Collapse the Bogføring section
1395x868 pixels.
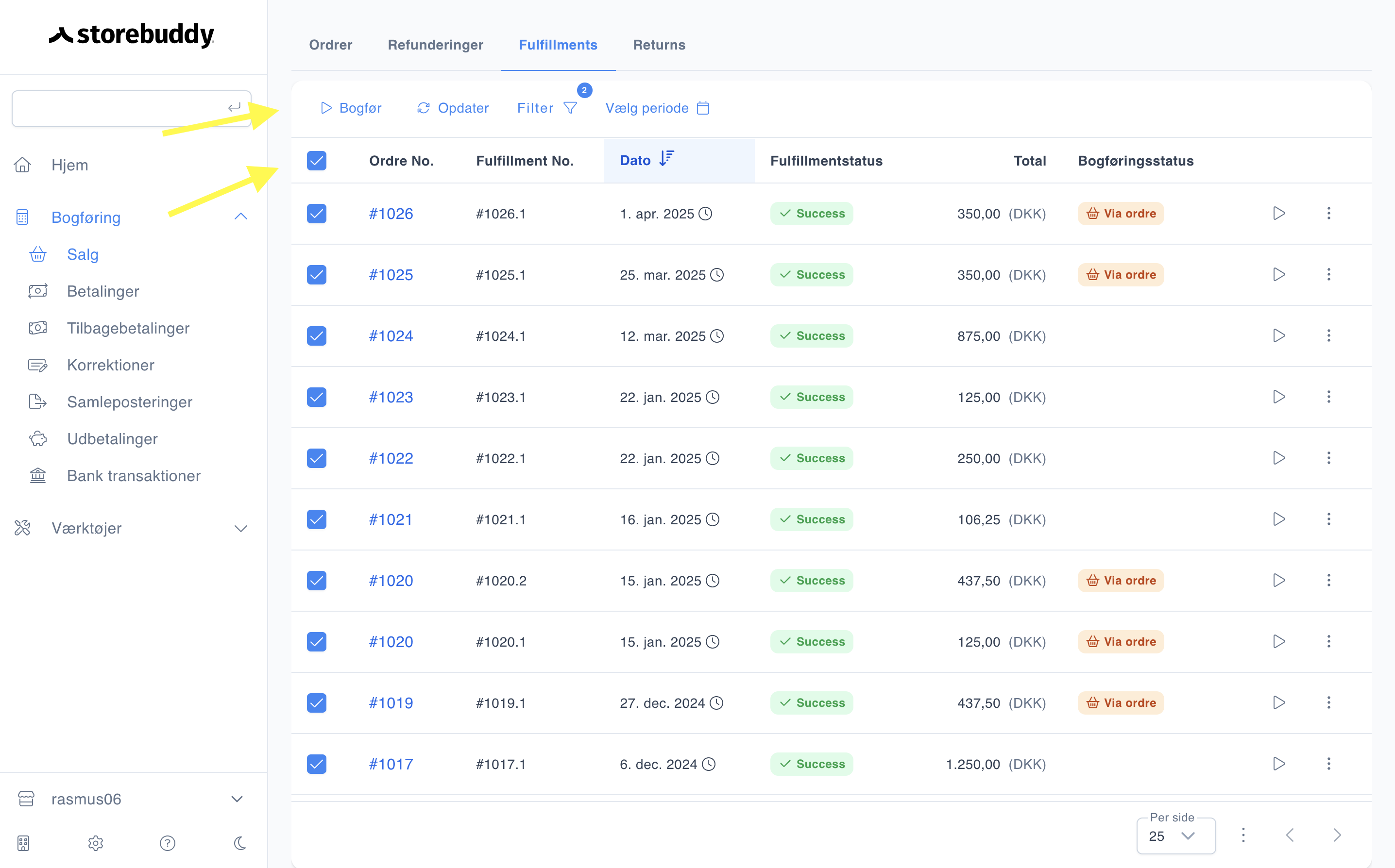point(240,217)
